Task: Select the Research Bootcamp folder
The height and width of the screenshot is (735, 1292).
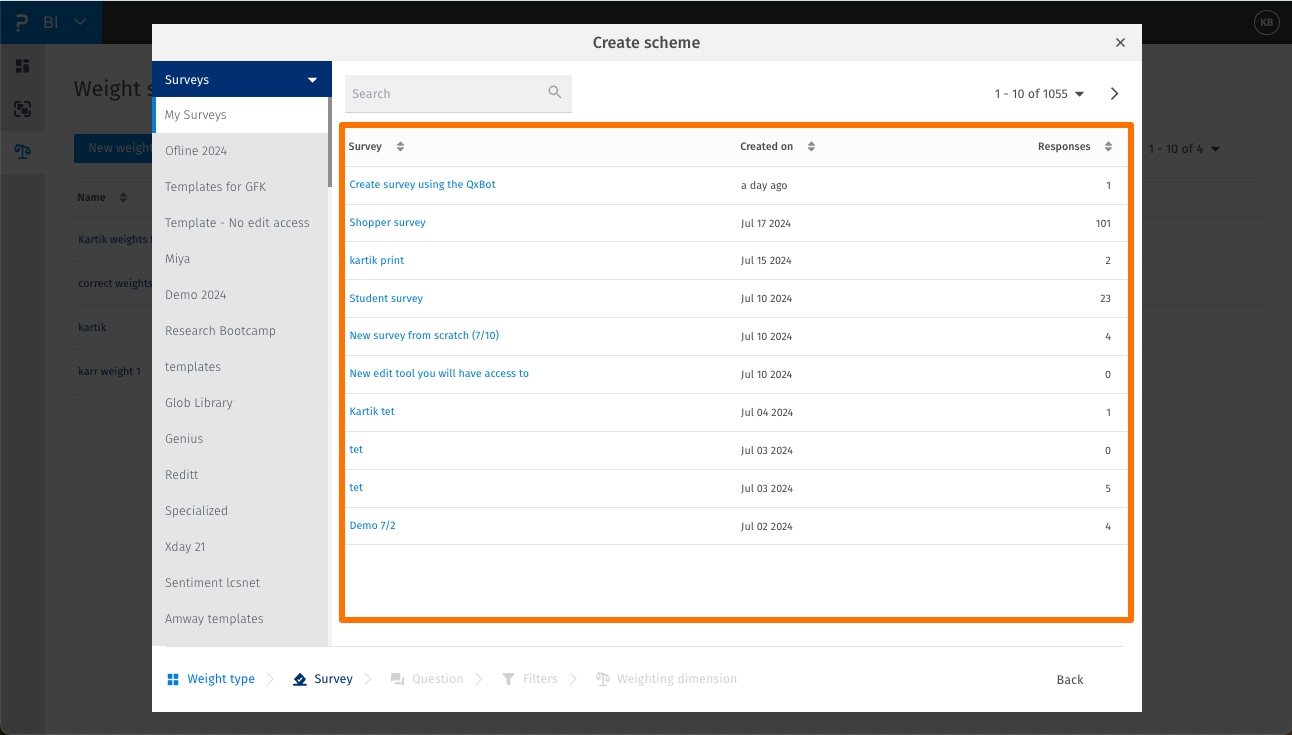Action: (x=240, y=331)
